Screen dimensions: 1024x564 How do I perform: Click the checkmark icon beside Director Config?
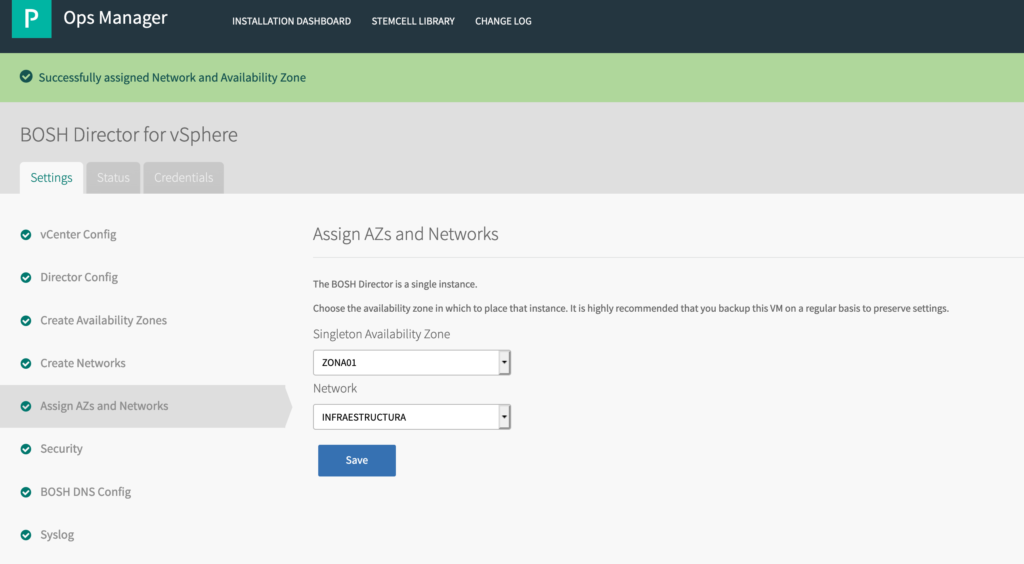click(x=26, y=277)
